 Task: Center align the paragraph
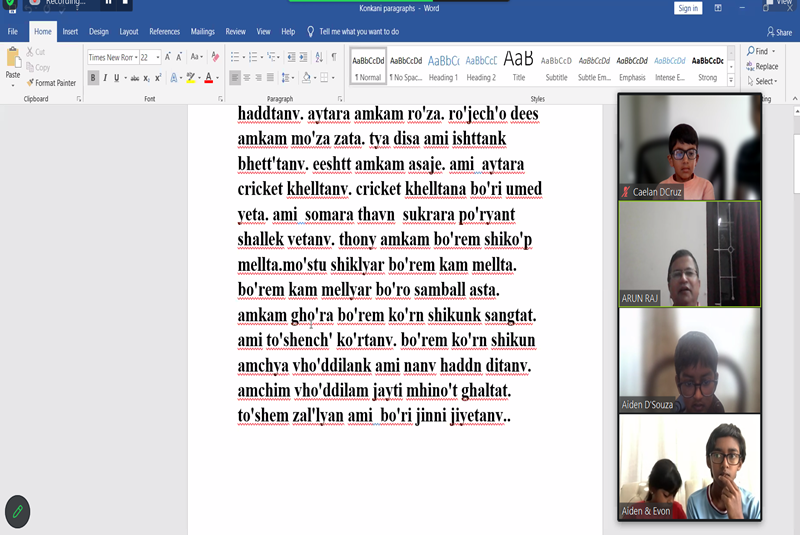(249, 78)
